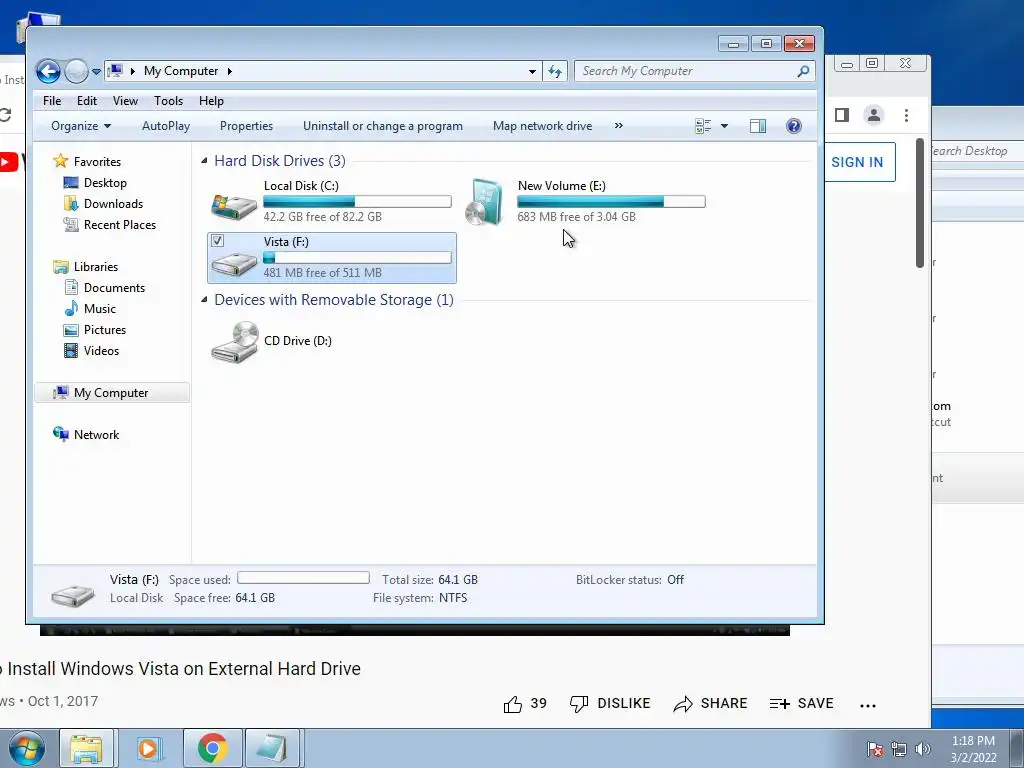Collapse Devices with Removable Storage group
This screenshot has width=1024, height=768.
coord(204,300)
